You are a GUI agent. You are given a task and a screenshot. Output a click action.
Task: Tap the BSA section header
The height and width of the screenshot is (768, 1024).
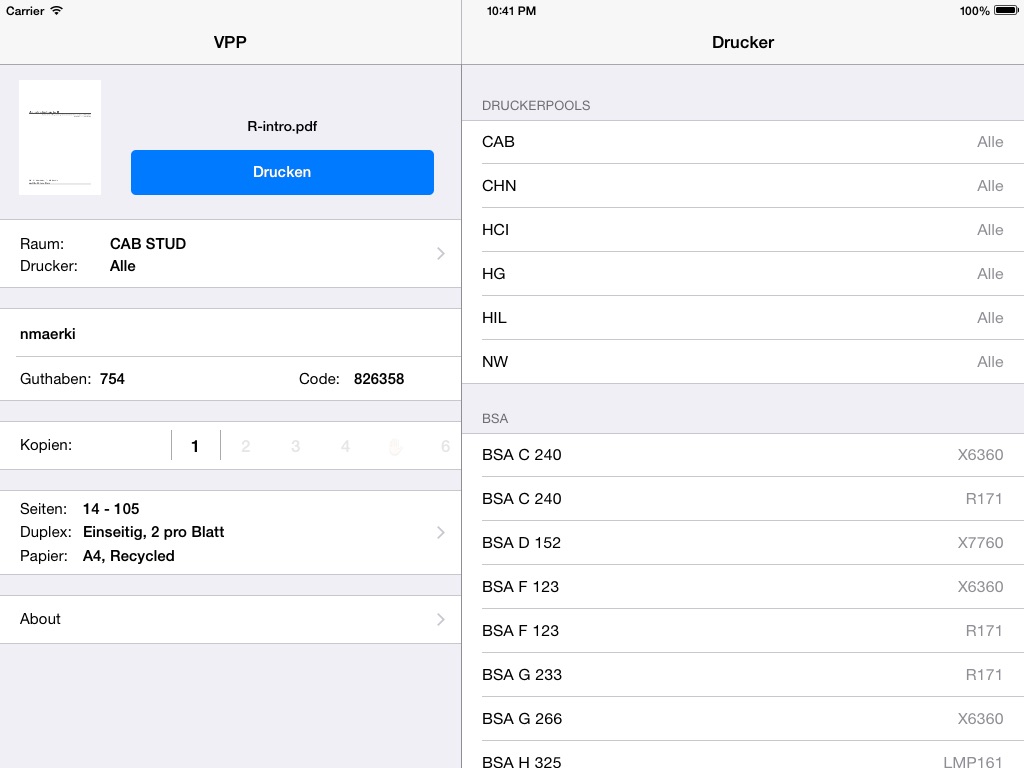pos(495,419)
